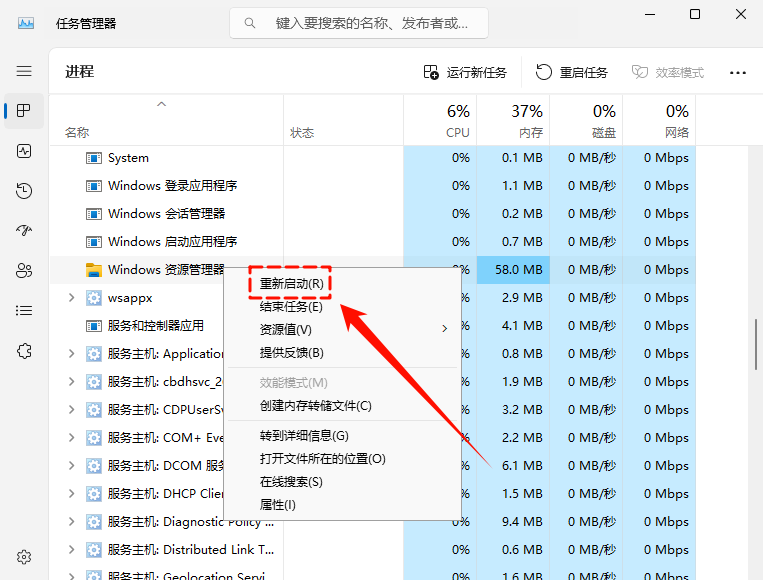Image resolution: width=763 pixels, height=580 pixels.
Task: Click the vertical scrollbar thumb
Action: (x=756, y=344)
